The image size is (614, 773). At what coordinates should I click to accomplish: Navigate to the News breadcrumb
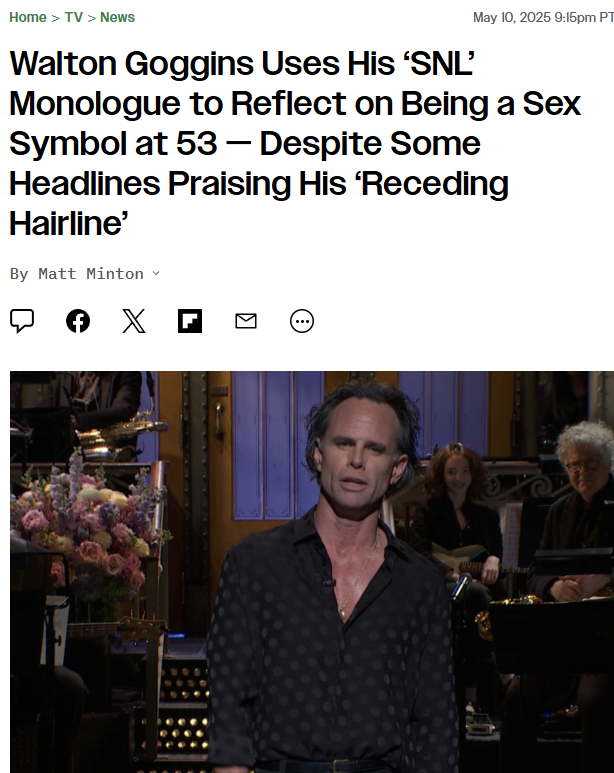(117, 17)
